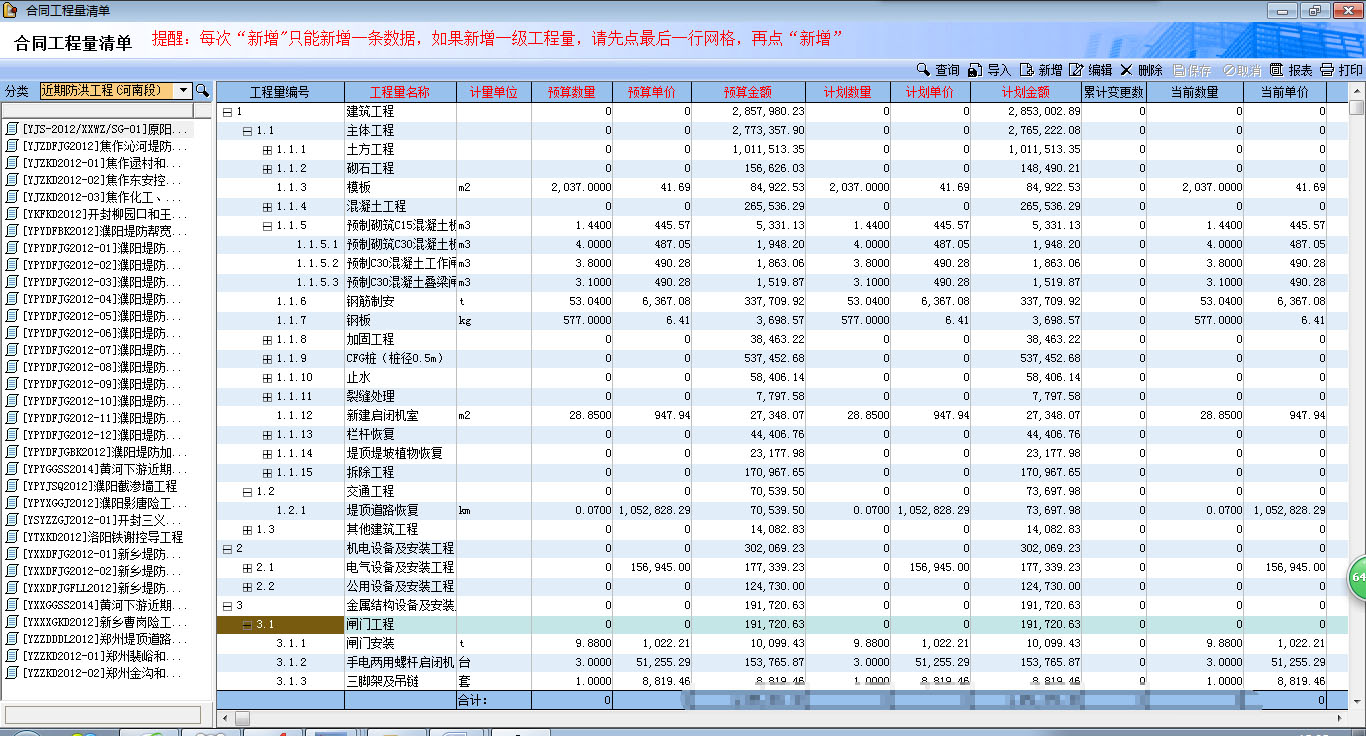The image size is (1366, 736).
Task: Click the filter input above project list
Action: (x=98, y=111)
